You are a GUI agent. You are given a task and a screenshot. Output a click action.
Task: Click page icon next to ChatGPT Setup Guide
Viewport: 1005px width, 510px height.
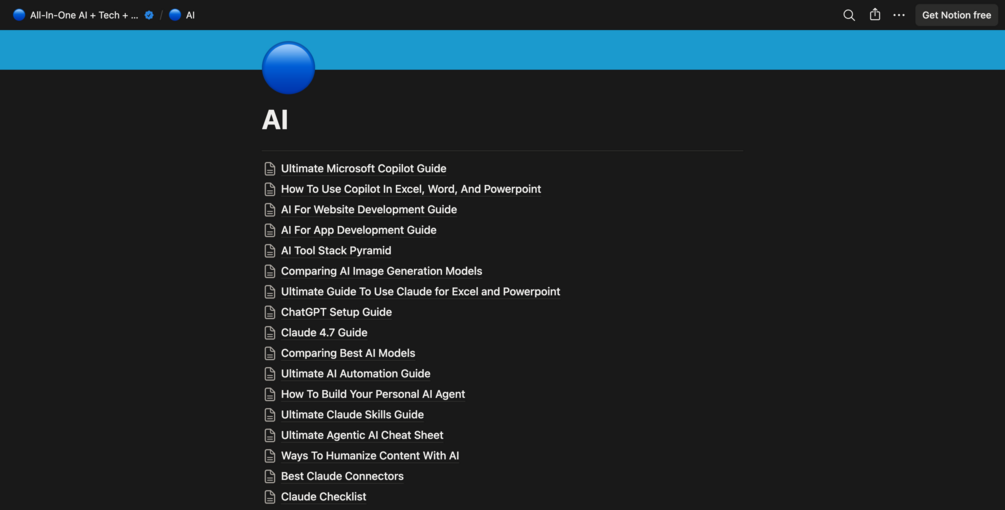[x=270, y=312]
